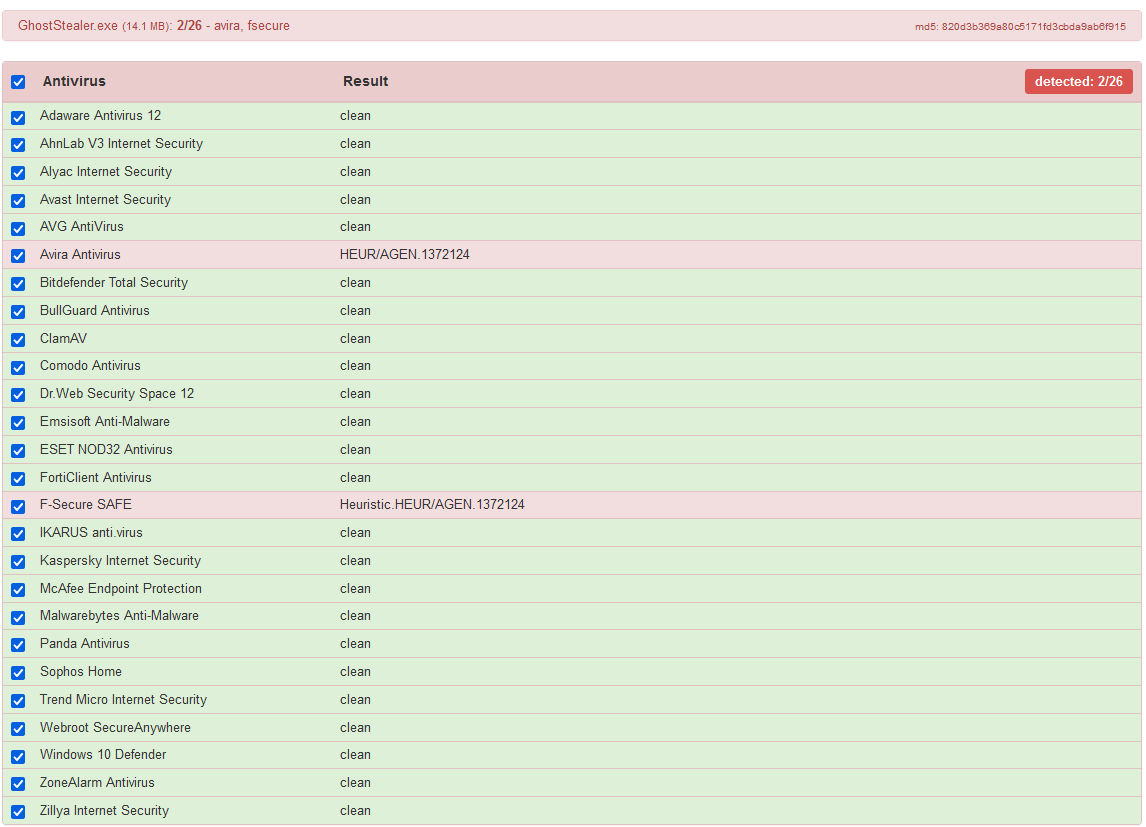
Task: Click the 'Antivirus' column header
Action: coord(74,81)
